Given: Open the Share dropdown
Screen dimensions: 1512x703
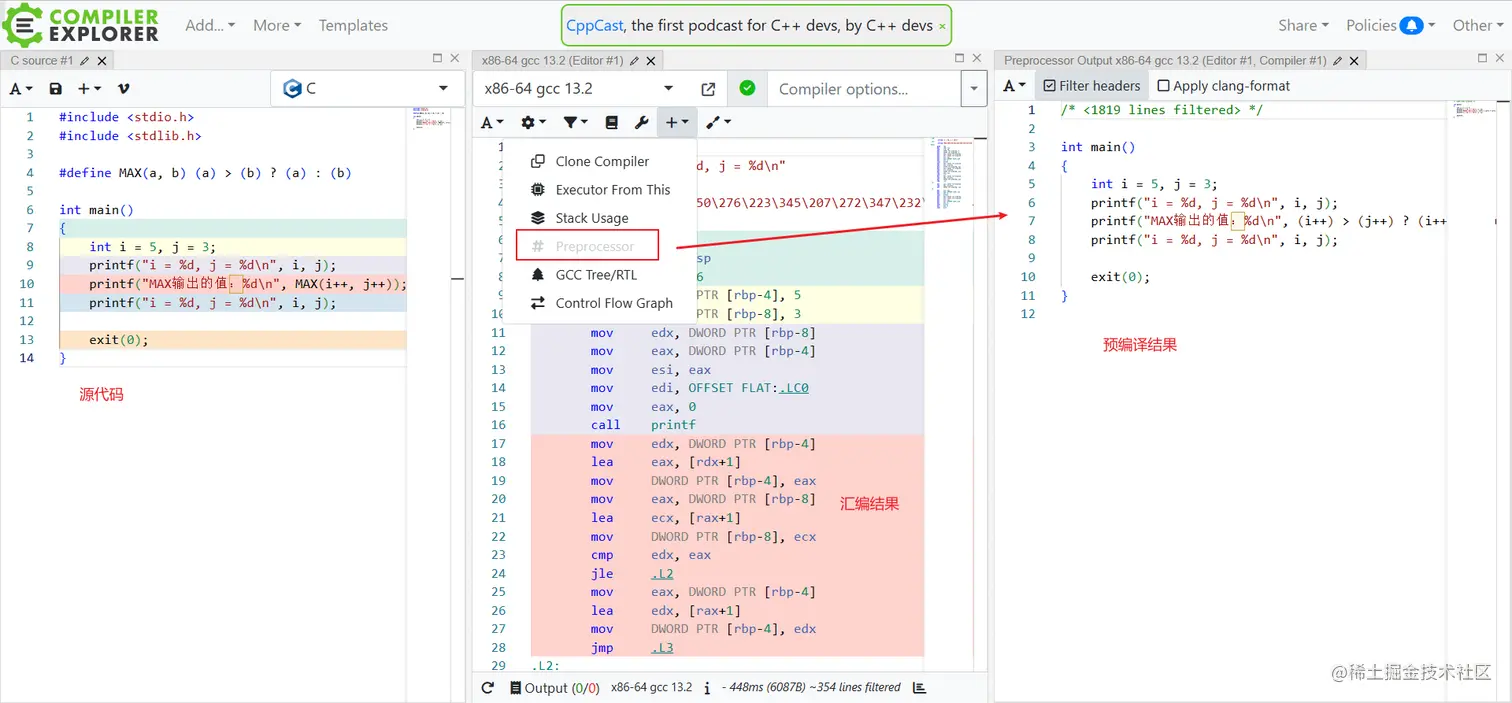Looking at the screenshot, I should point(1303,26).
